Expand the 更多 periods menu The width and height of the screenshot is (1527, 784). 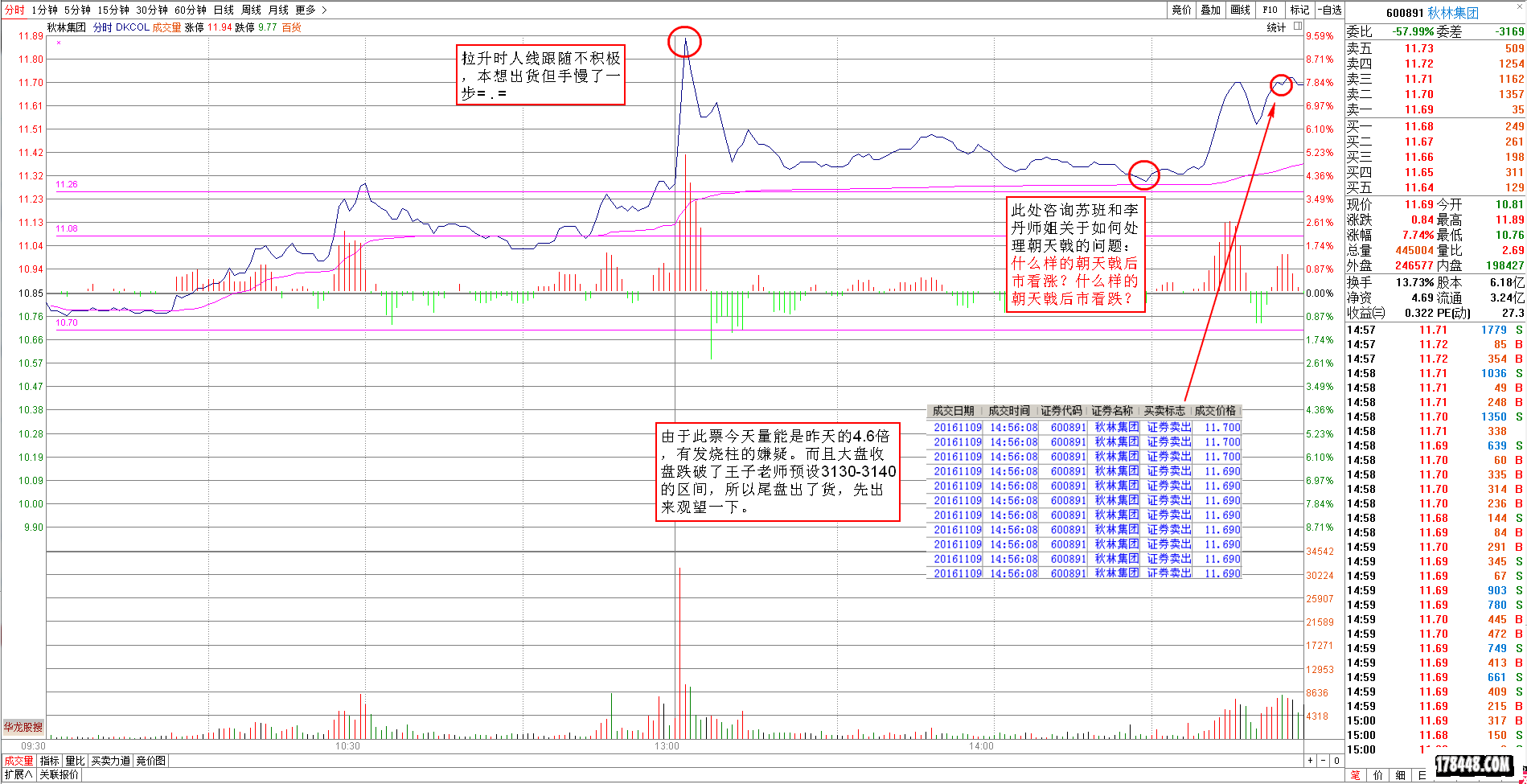point(310,10)
